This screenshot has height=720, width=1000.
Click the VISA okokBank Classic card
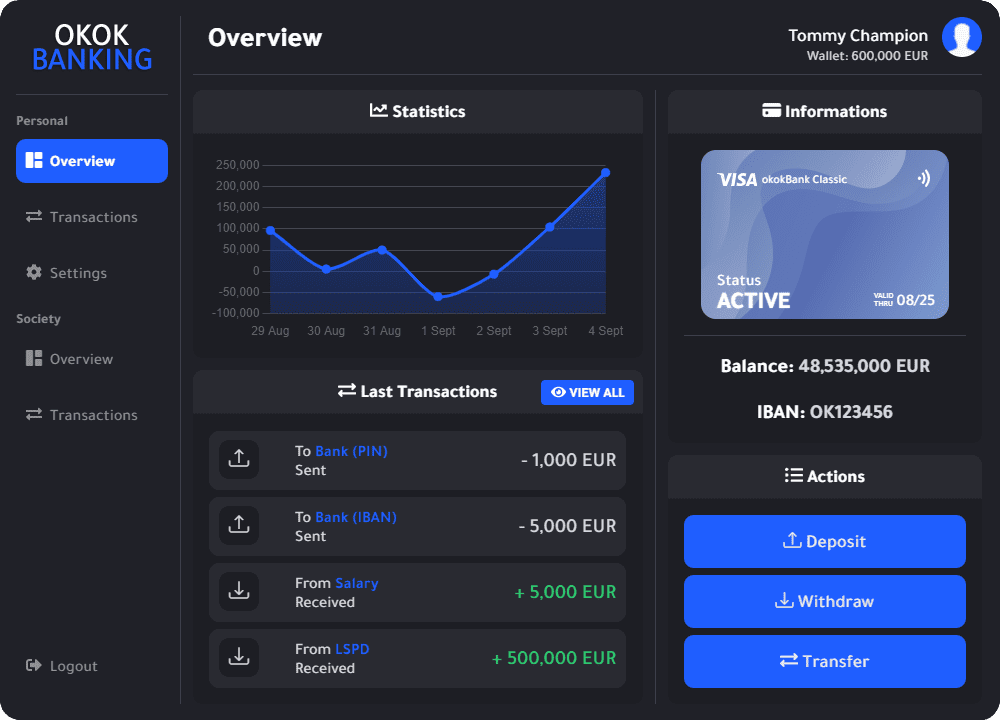point(824,234)
